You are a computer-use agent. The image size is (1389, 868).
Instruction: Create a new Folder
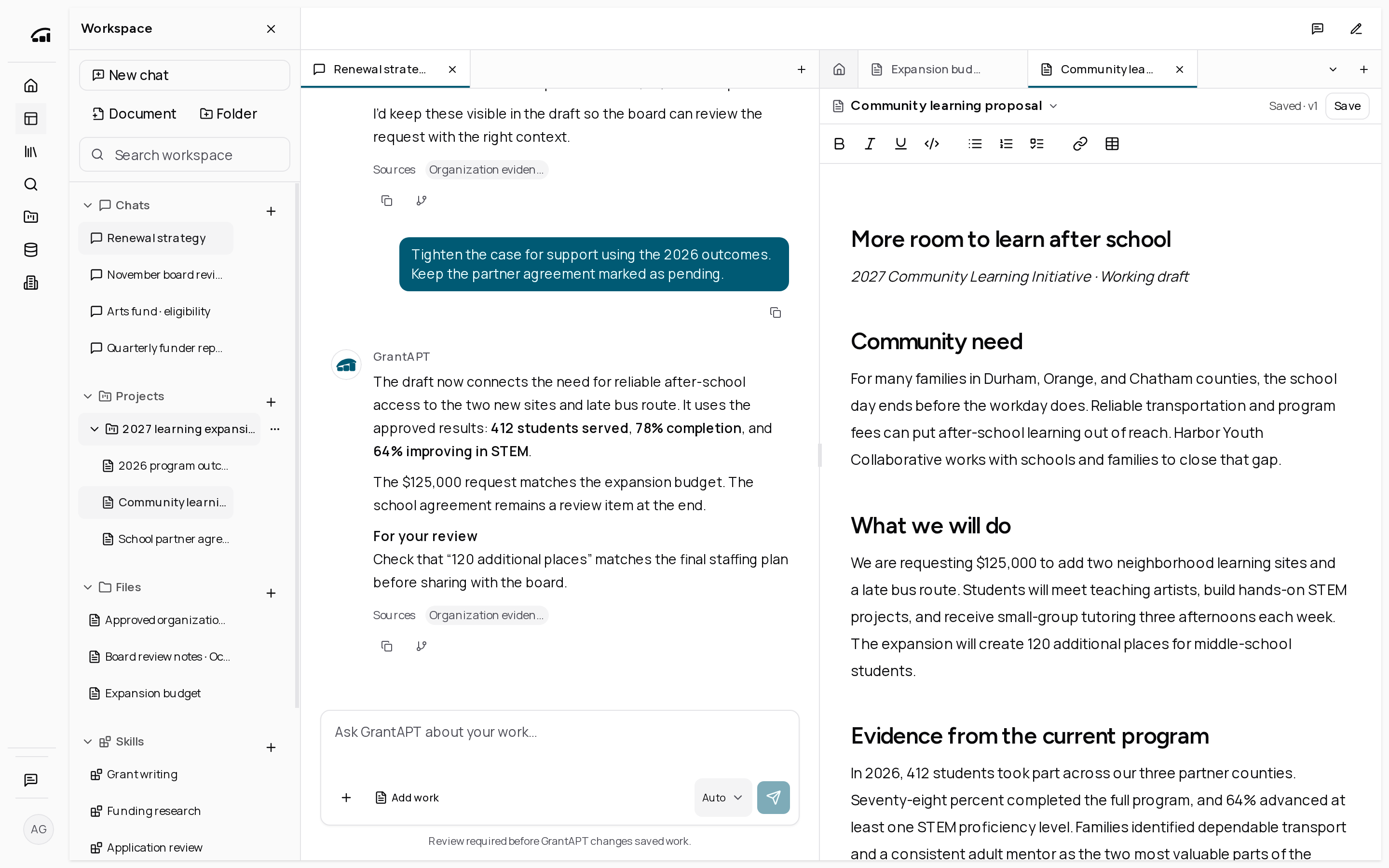(229, 114)
